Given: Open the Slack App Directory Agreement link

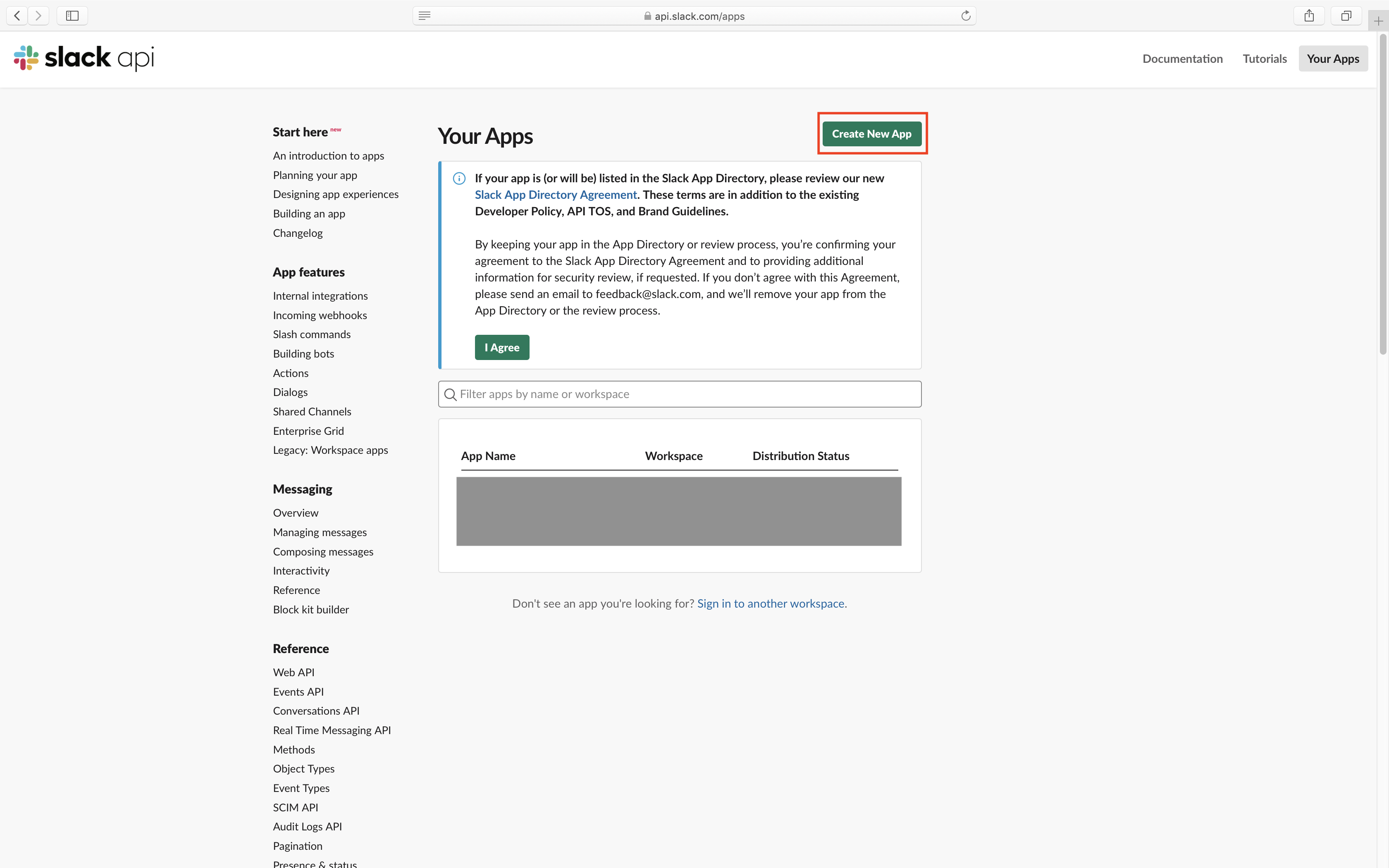Looking at the screenshot, I should tap(556, 195).
